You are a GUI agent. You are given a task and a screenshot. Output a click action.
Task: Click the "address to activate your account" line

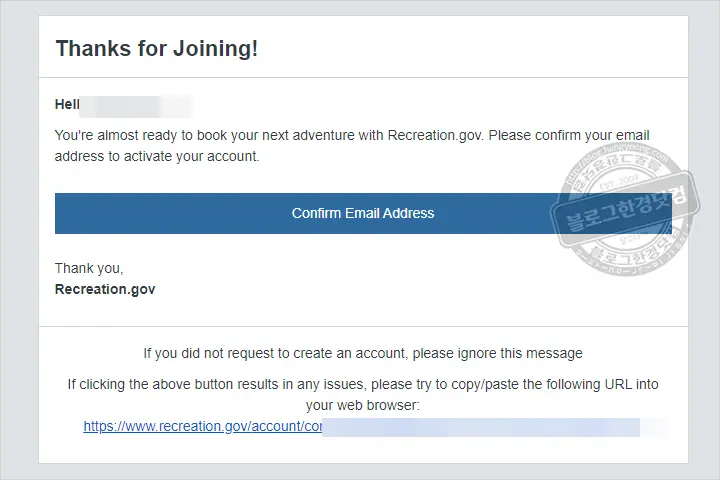point(157,156)
